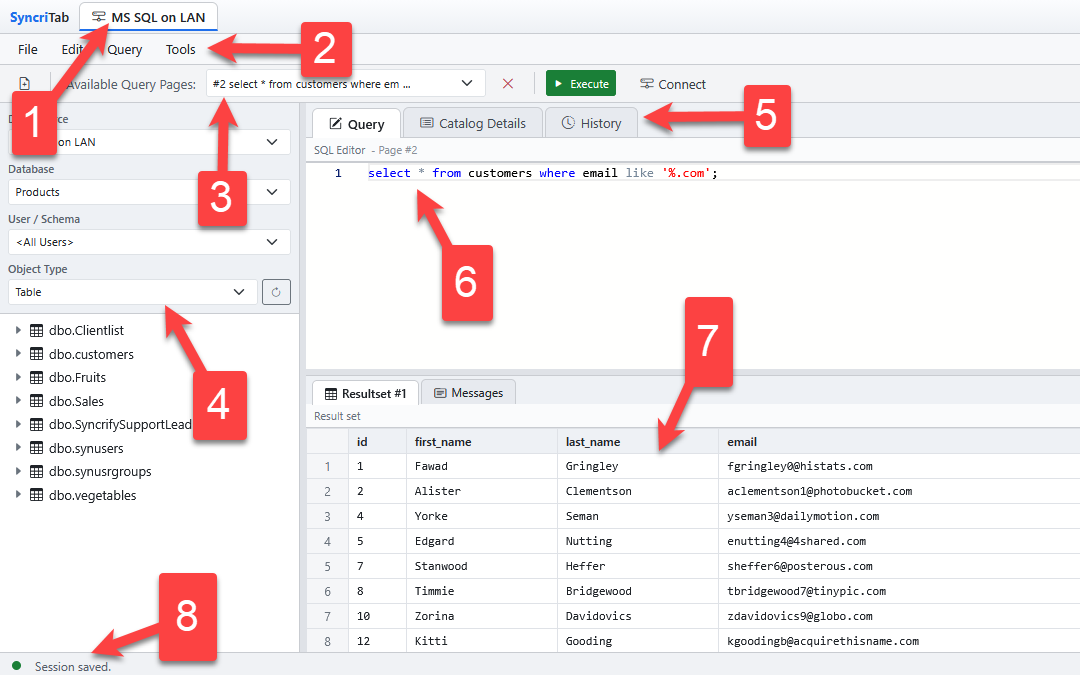Click the green status indicator dot
1080x675 pixels.
17,666
